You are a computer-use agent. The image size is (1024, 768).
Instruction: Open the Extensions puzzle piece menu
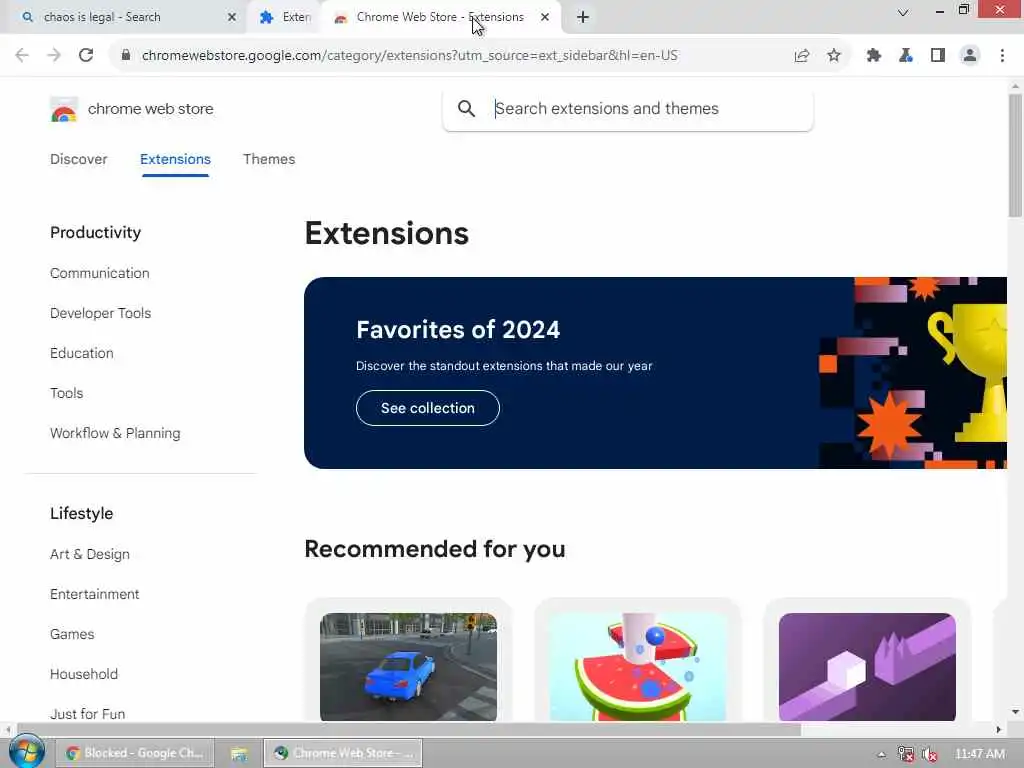pos(874,56)
